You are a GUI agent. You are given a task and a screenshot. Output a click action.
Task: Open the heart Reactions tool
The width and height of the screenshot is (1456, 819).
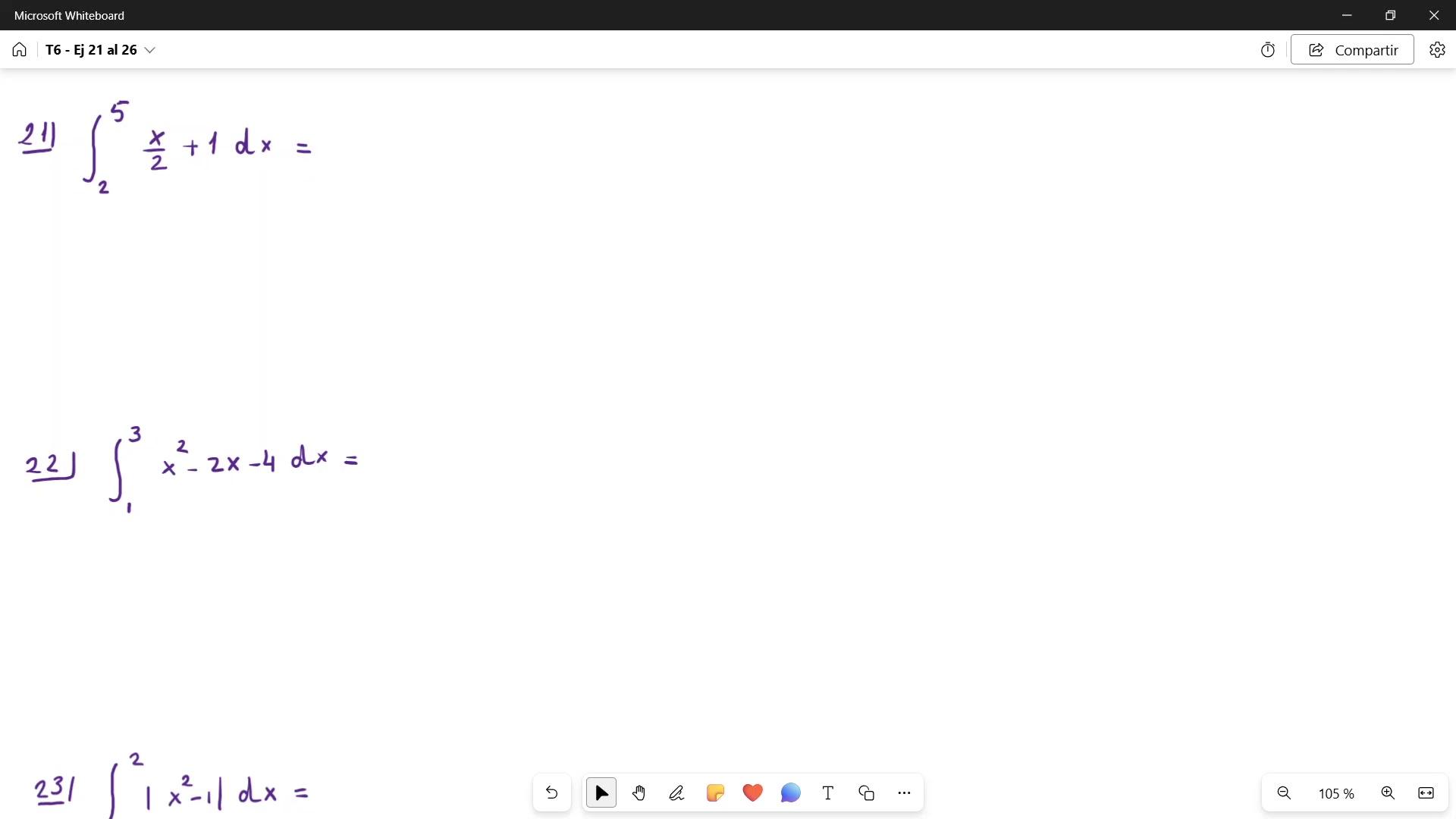tap(752, 793)
